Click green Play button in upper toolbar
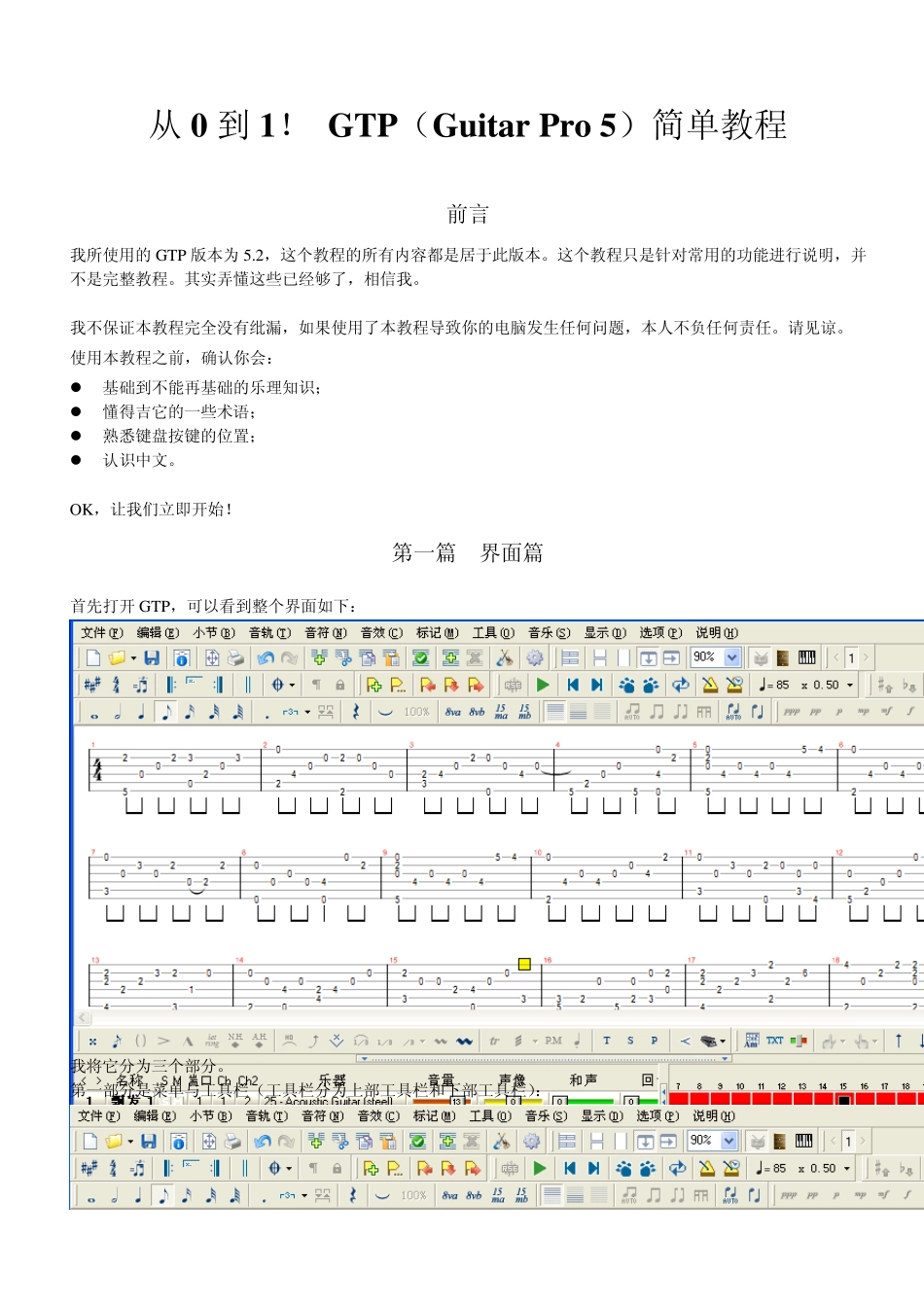The image size is (924, 1307). click(x=543, y=685)
